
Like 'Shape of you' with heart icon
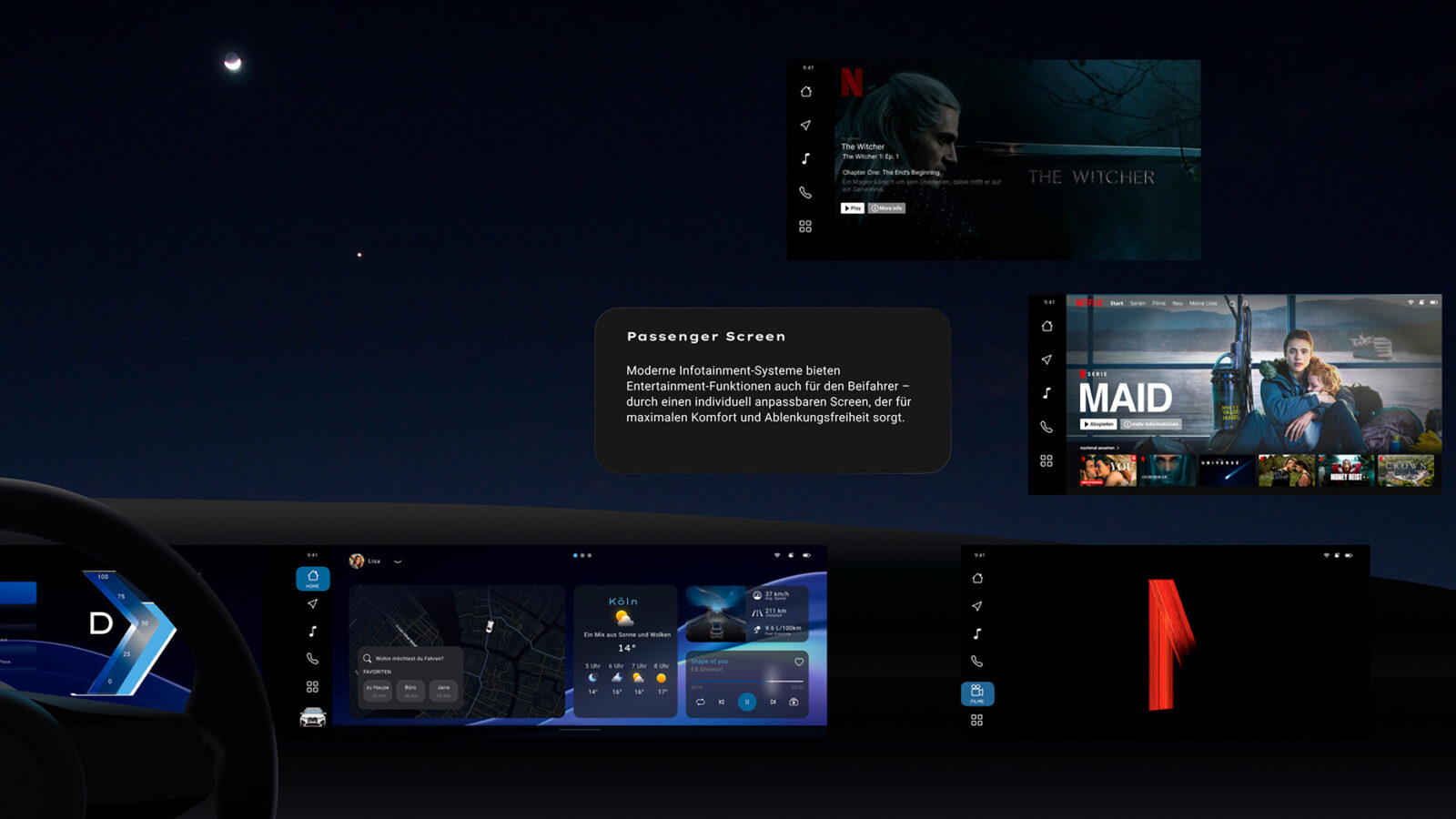799,662
